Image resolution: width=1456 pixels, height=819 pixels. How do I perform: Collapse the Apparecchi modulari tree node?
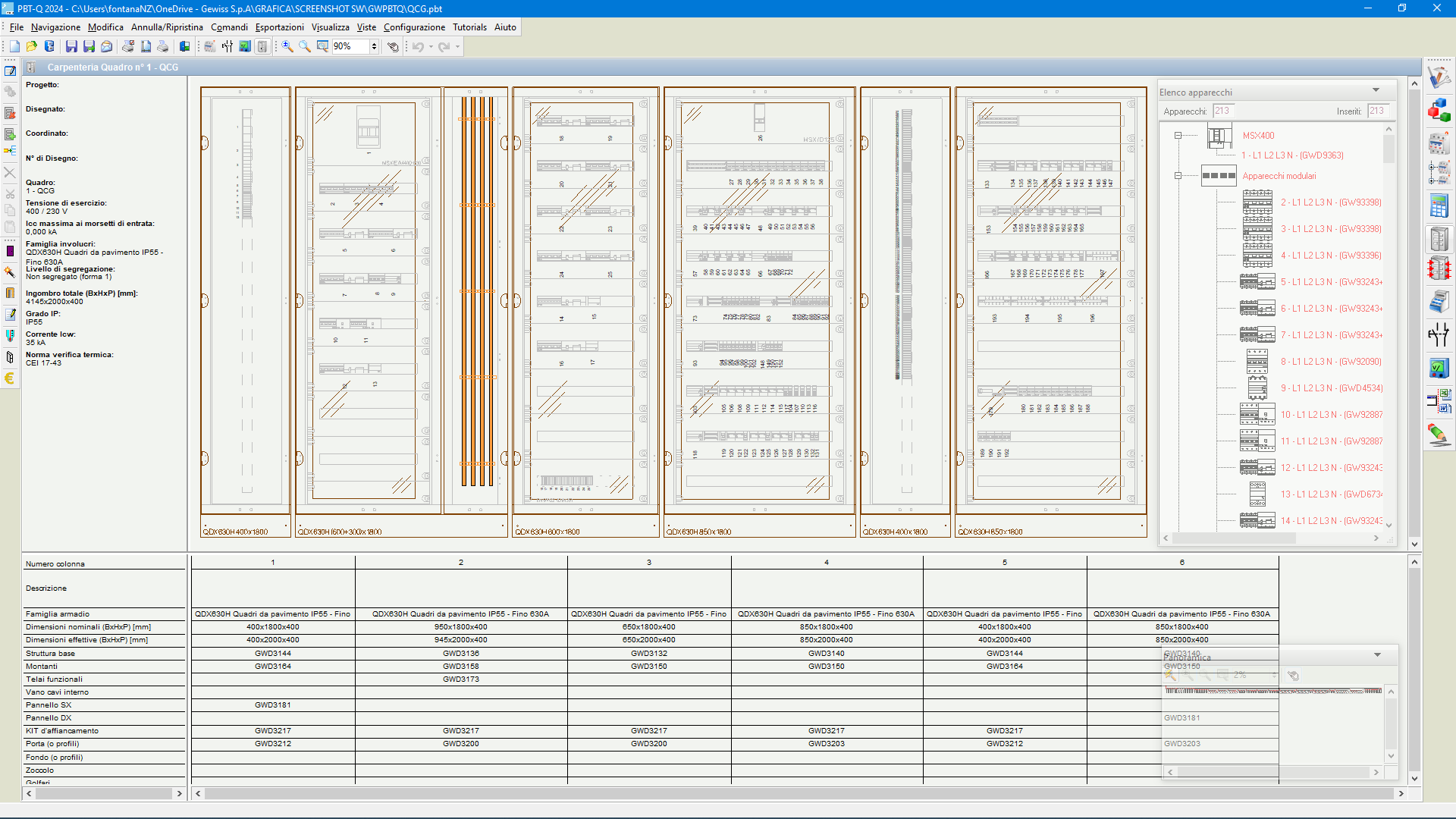(1178, 176)
